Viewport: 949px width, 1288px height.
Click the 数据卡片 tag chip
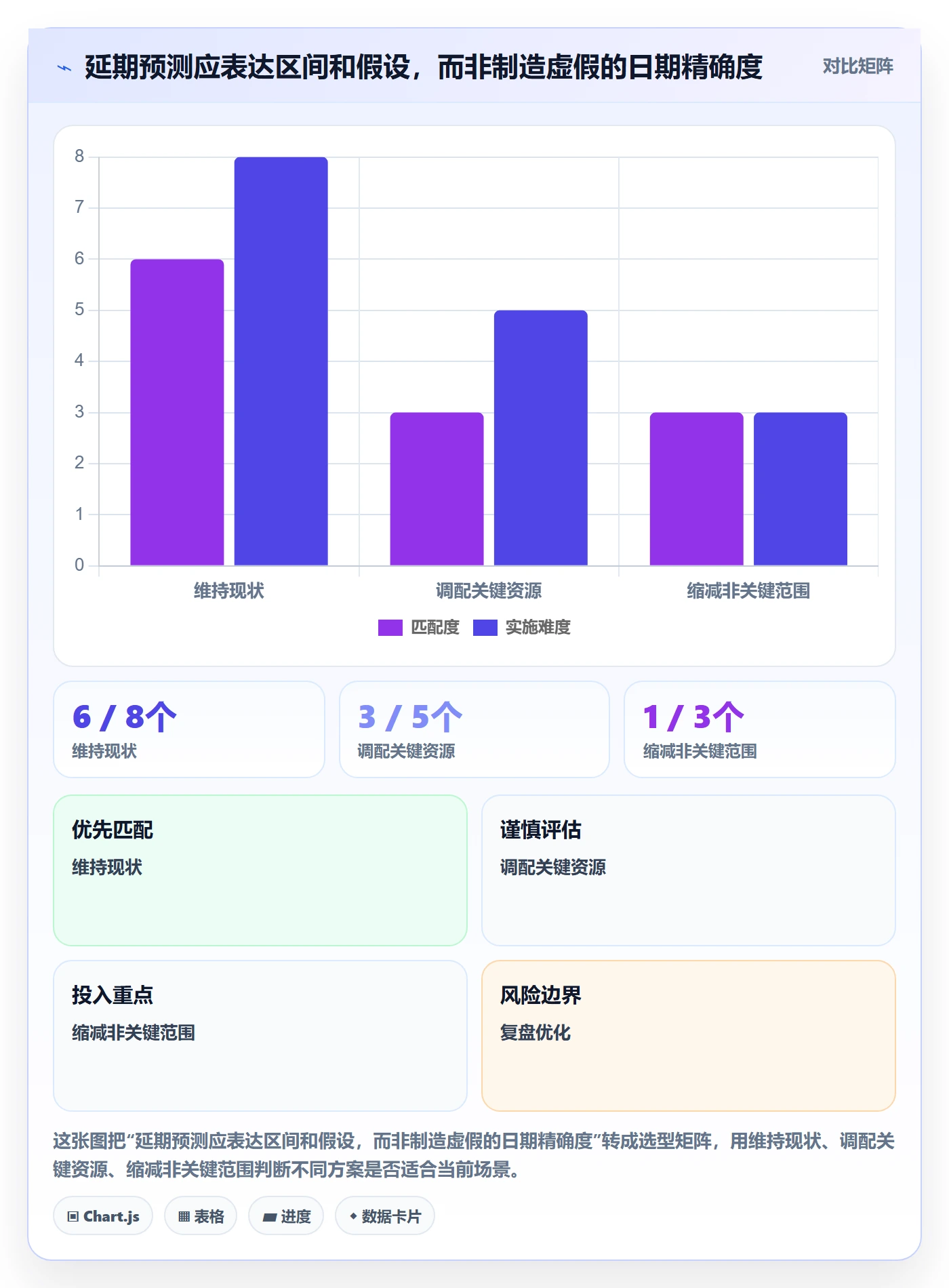pyautogui.click(x=385, y=1216)
